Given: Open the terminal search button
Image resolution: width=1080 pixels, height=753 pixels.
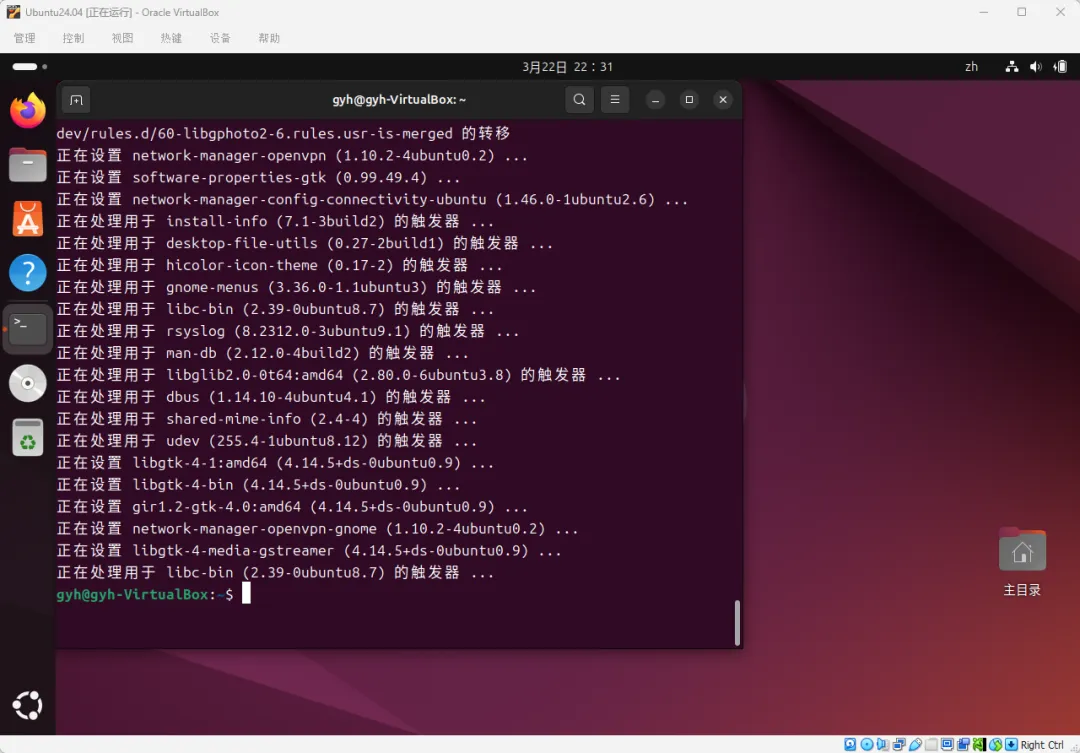Looking at the screenshot, I should point(579,100).
